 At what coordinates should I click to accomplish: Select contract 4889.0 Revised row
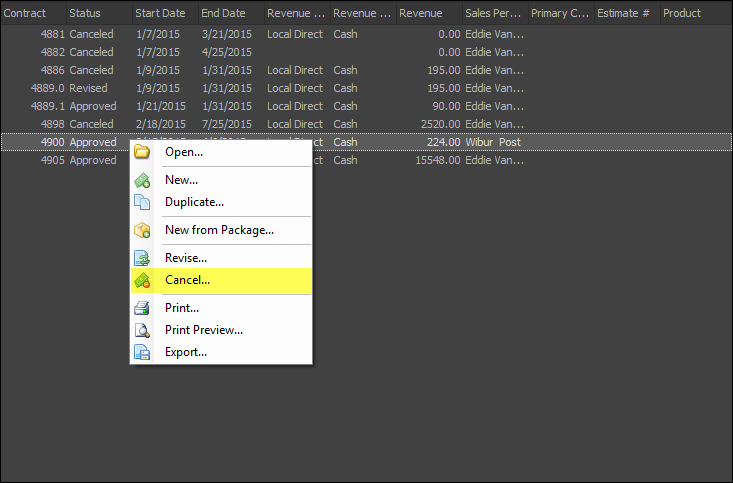click(x=366, y=88)
